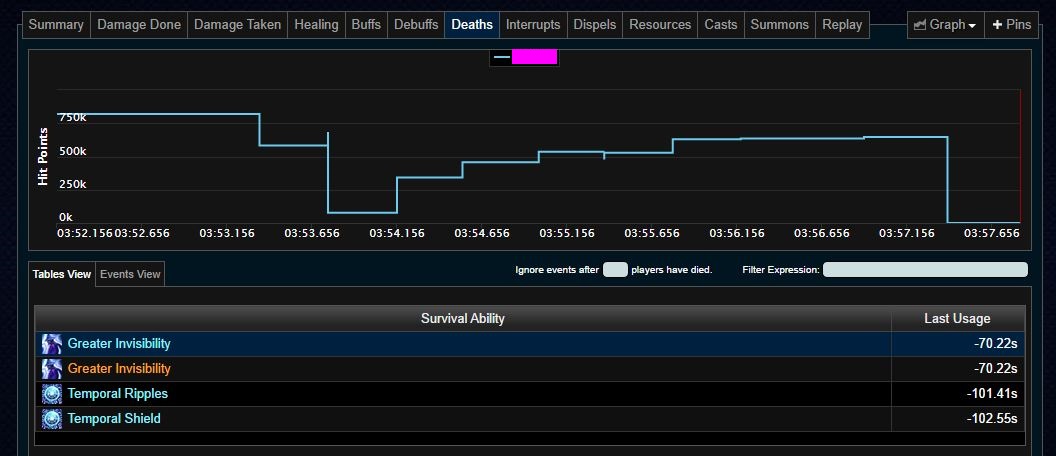Click the orange Greater Invisibility row icon
This screenshot has width=1056, height=456.
click(52, 369)
